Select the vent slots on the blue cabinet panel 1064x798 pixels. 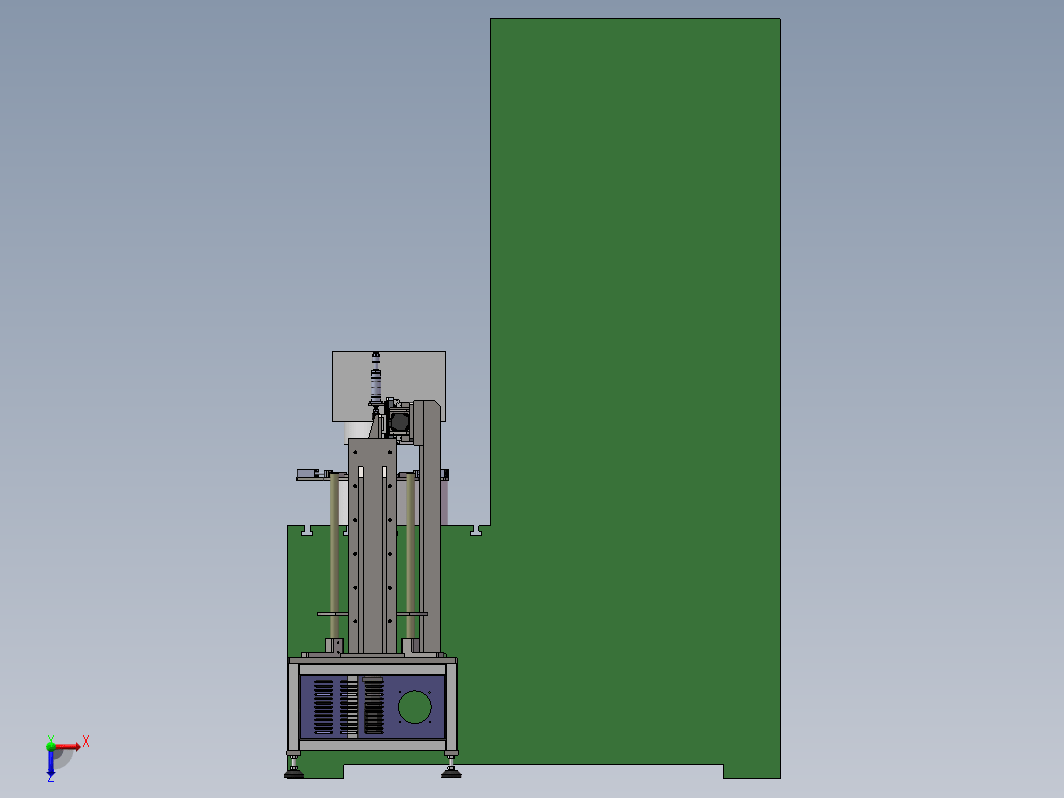pos(348,706)
